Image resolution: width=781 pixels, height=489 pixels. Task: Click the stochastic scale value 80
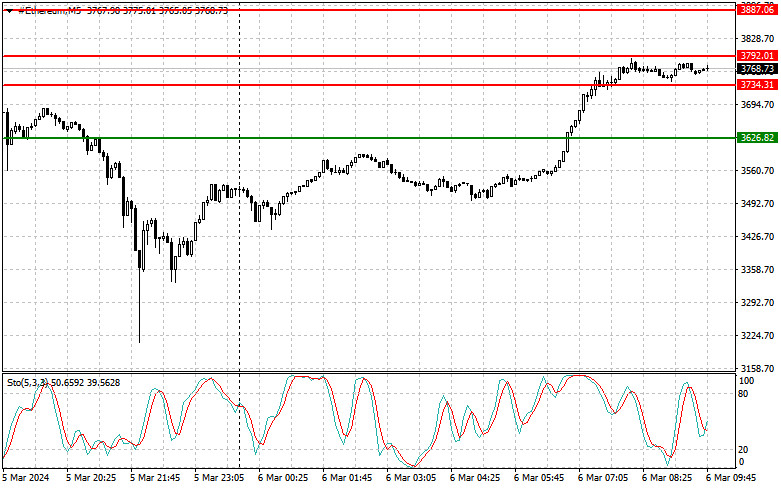(743, 394)
